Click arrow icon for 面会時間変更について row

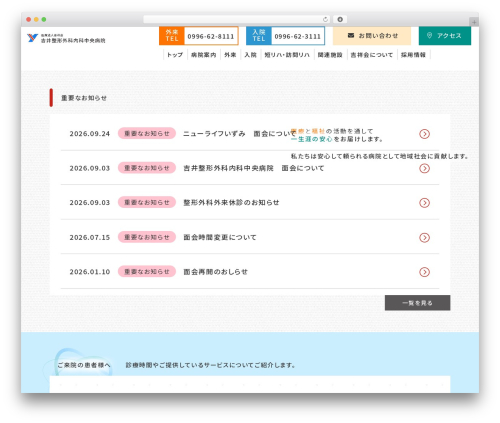[x=424, y=237]
